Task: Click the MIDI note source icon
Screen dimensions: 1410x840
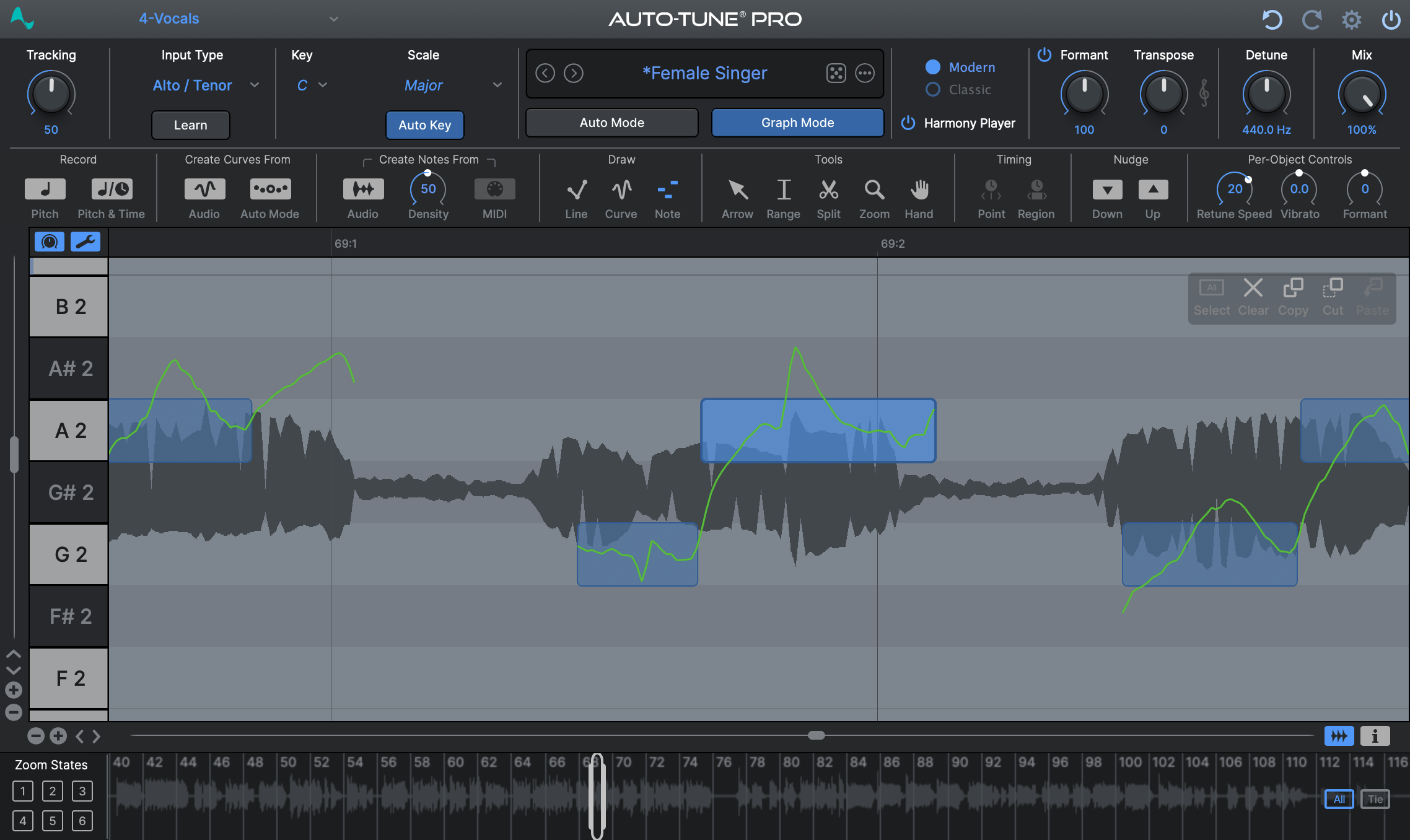Action: pos(494,189)
